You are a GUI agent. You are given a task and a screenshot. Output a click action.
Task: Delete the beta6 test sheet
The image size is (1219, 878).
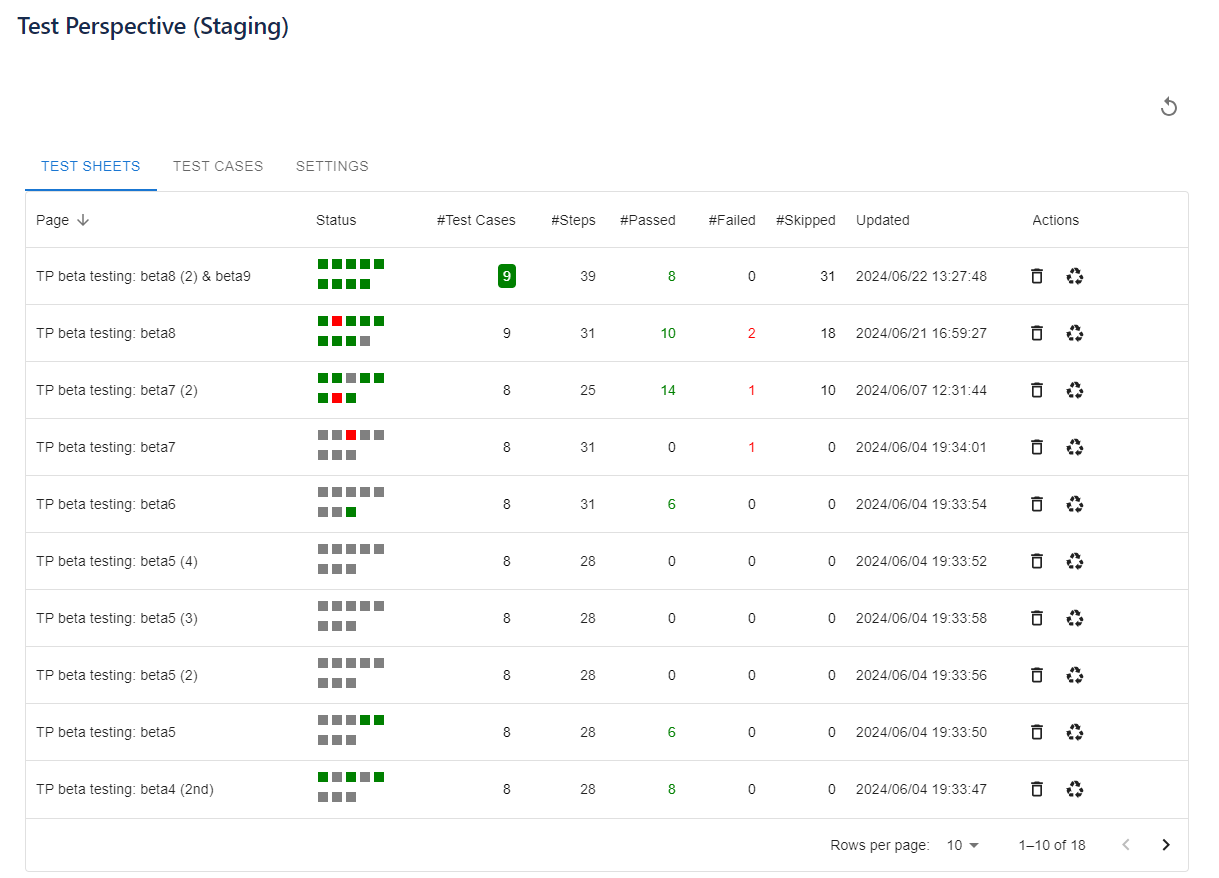[x=1036, y=504]
